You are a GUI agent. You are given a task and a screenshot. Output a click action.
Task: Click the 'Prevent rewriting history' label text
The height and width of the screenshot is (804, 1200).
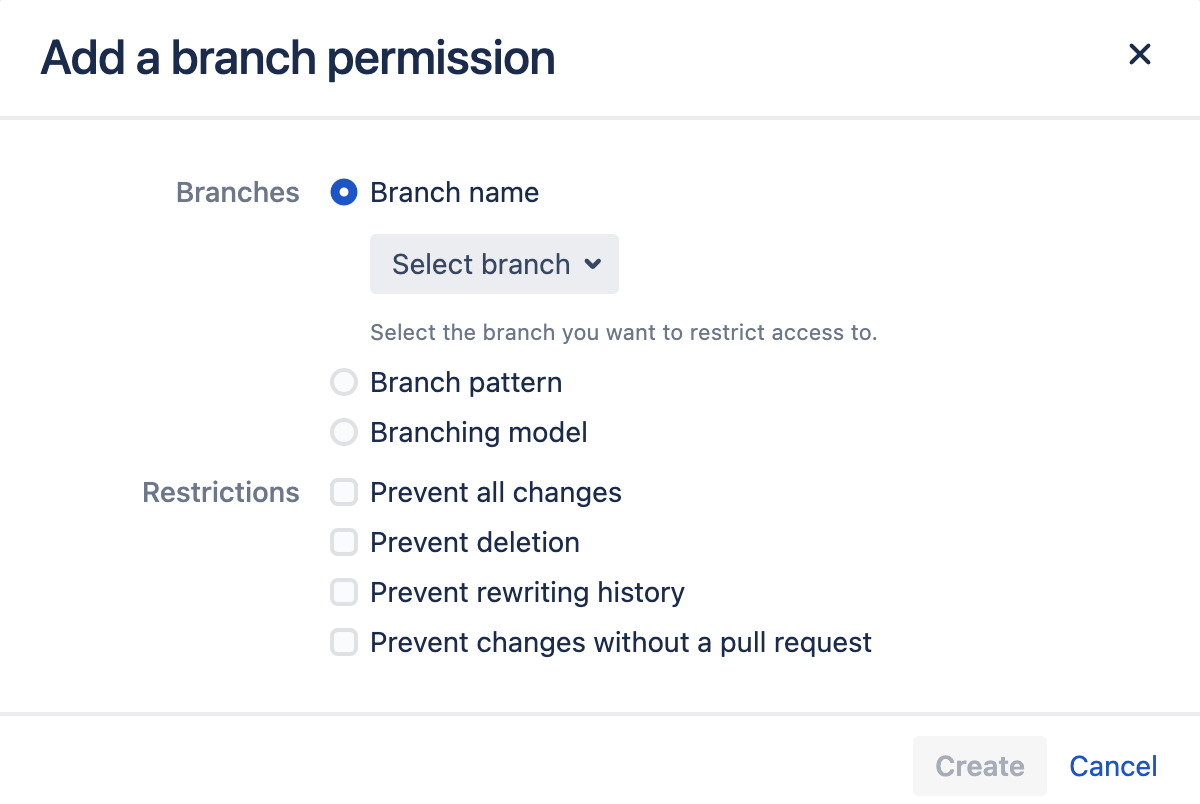[x=527, y=592]
